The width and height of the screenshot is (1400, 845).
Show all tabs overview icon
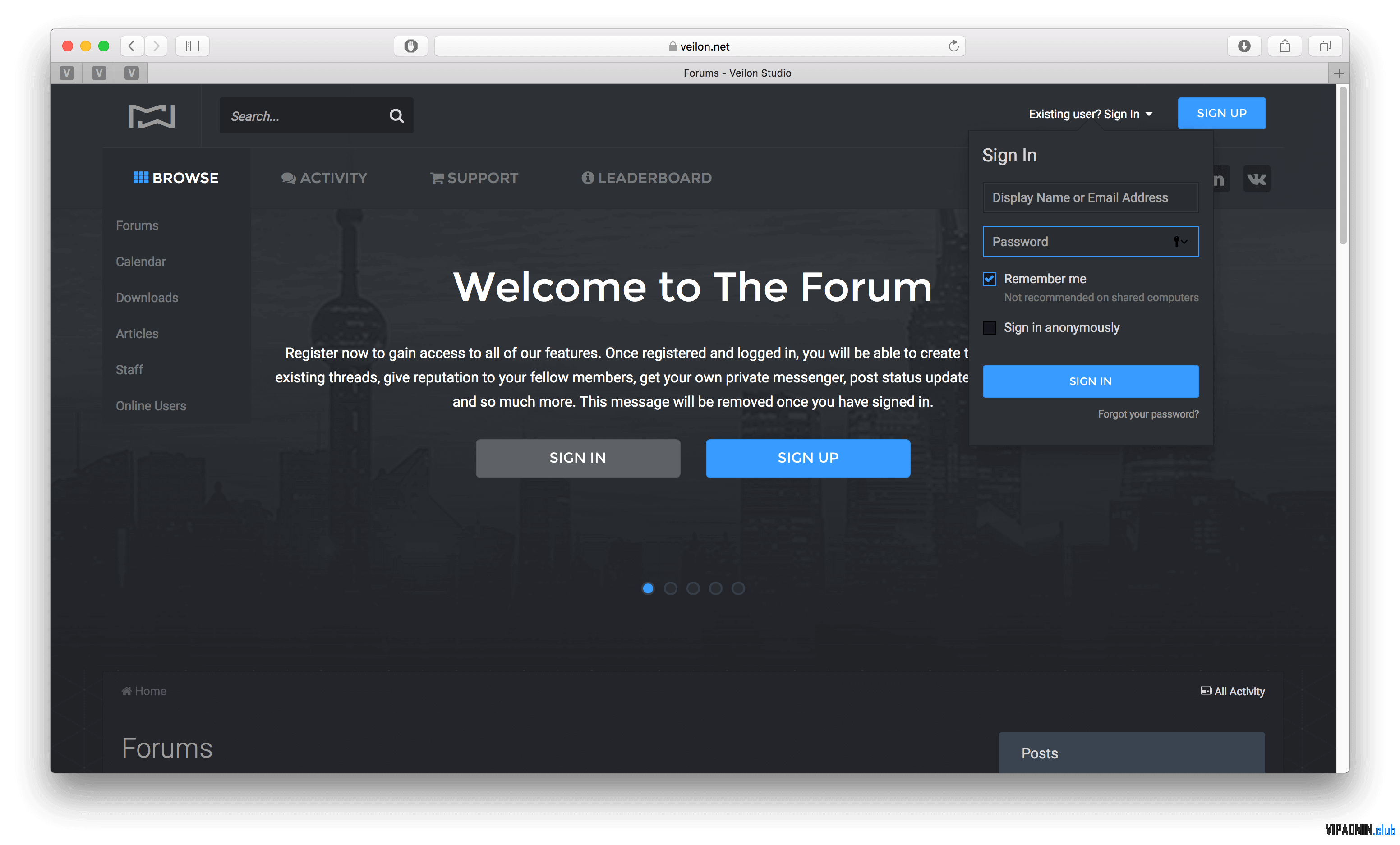1325,46
